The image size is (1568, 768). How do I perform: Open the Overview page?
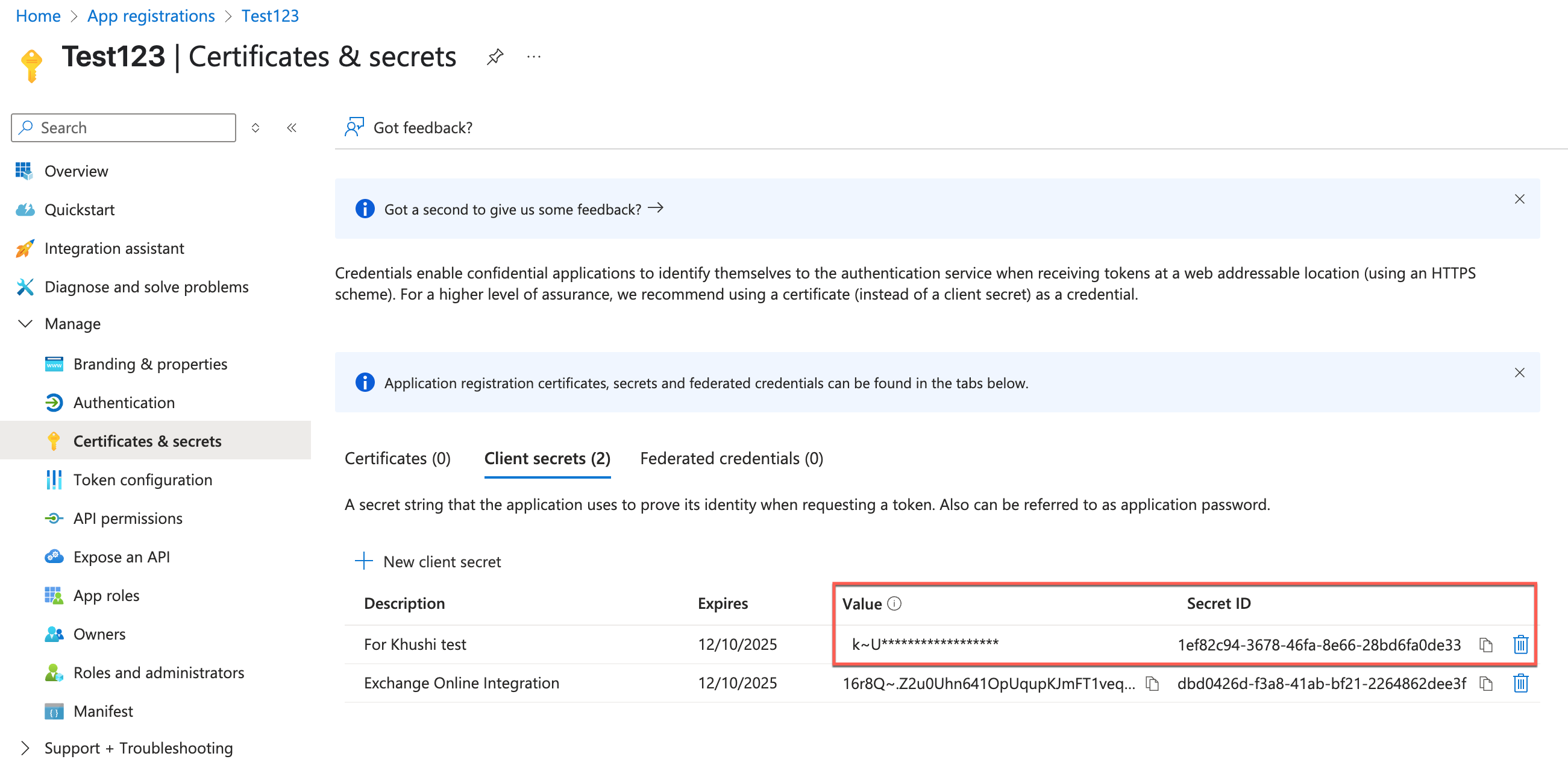click(x=76, y=171)
